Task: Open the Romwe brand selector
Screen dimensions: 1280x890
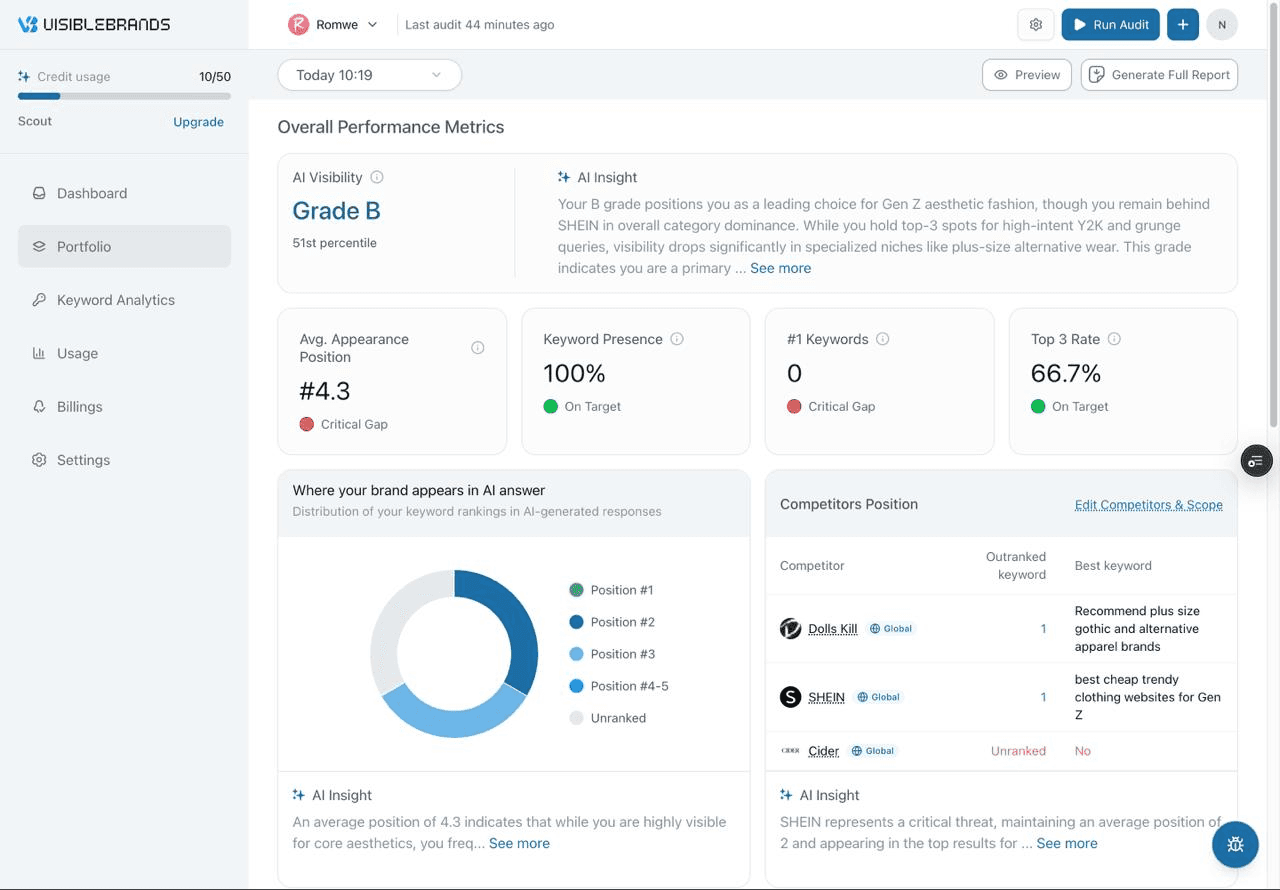Action: (333, 24)
